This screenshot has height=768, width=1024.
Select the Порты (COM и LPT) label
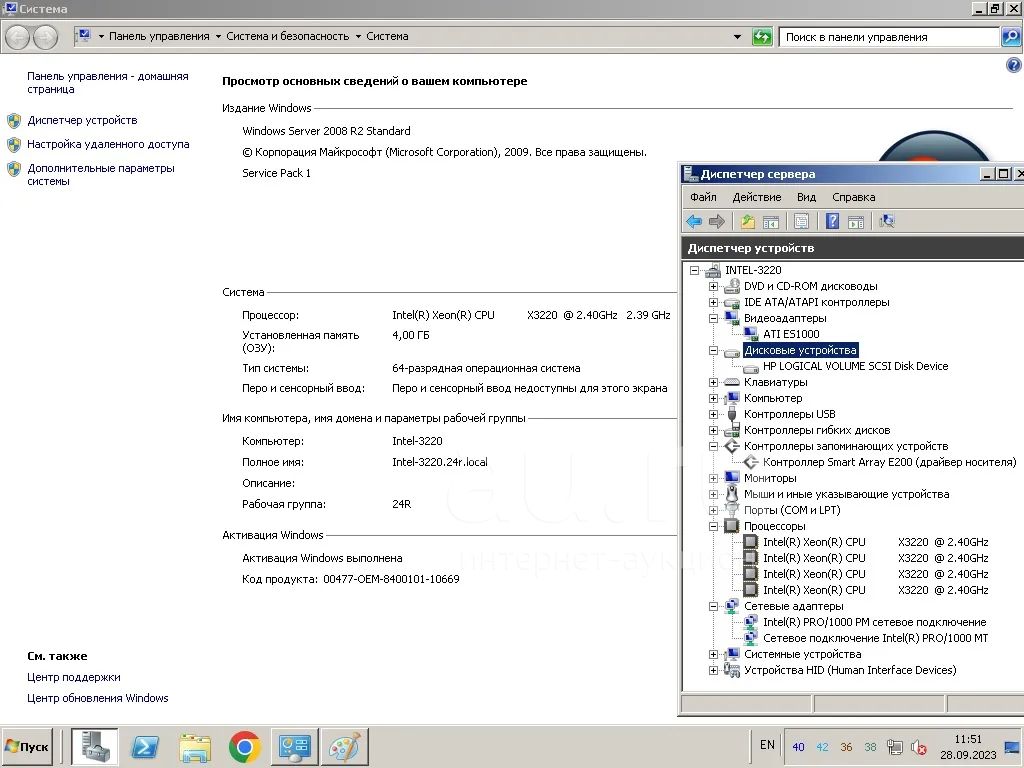[x=792, y=510]
